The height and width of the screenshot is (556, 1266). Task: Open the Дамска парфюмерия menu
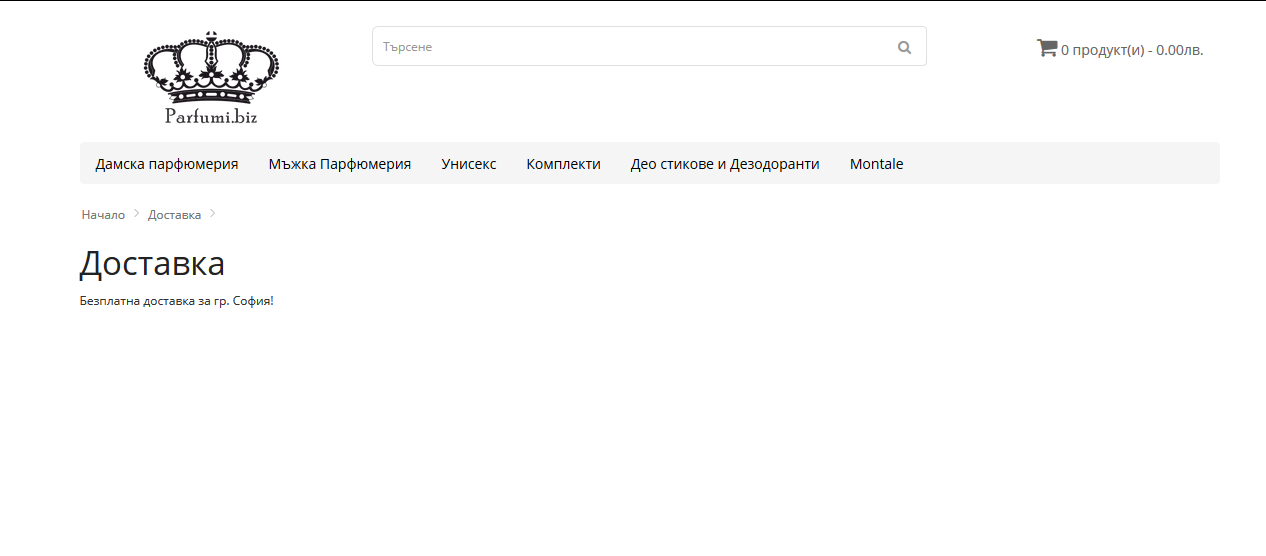pyautogui.click(x=167, y=164)
